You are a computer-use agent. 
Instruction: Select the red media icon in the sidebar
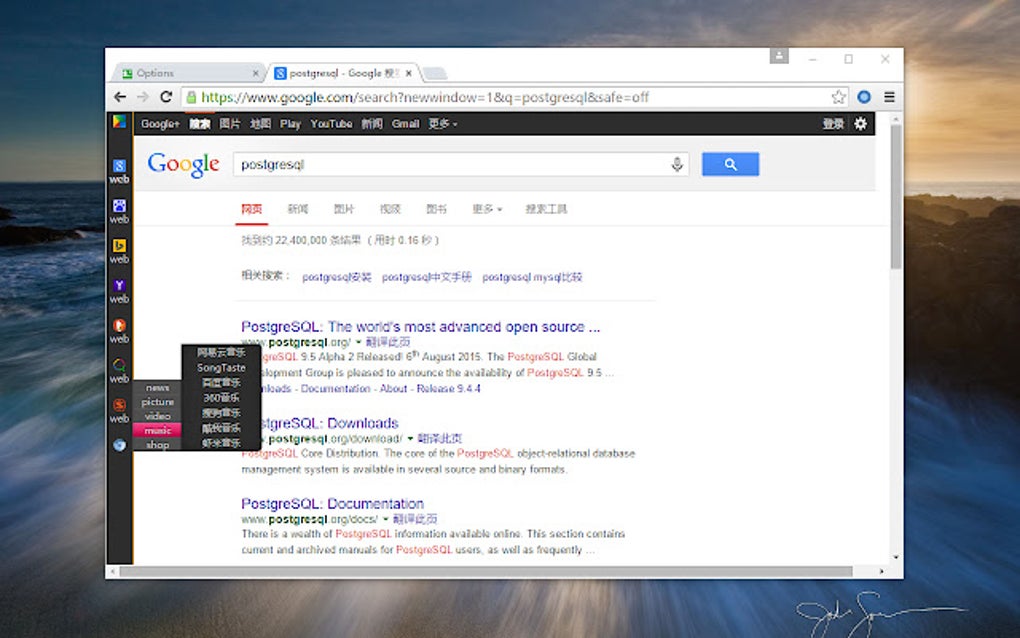[118, 323]
